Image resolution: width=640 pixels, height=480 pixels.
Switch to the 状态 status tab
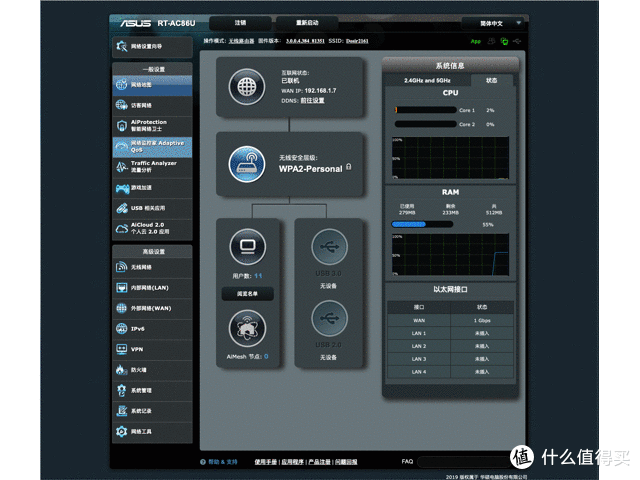(x=491, y=80)
